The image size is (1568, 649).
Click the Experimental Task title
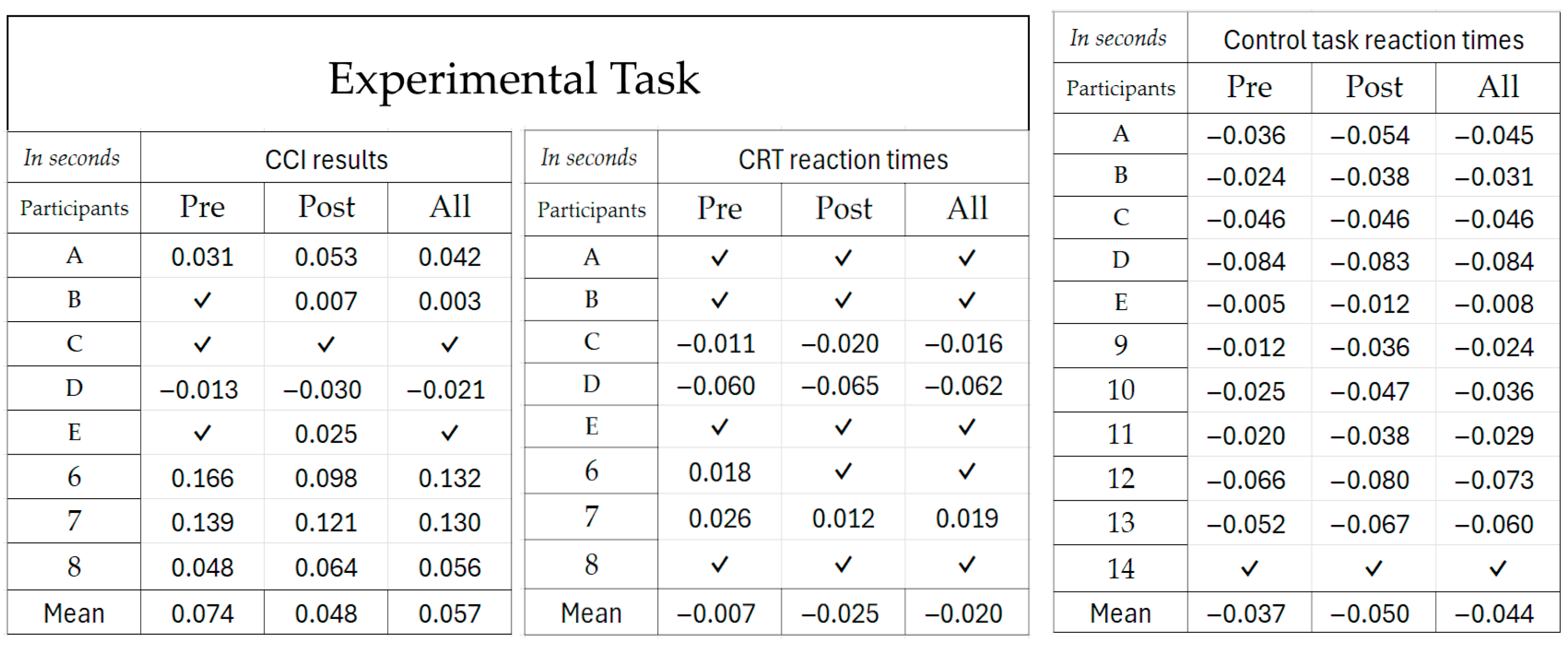[x=515, y=79]
